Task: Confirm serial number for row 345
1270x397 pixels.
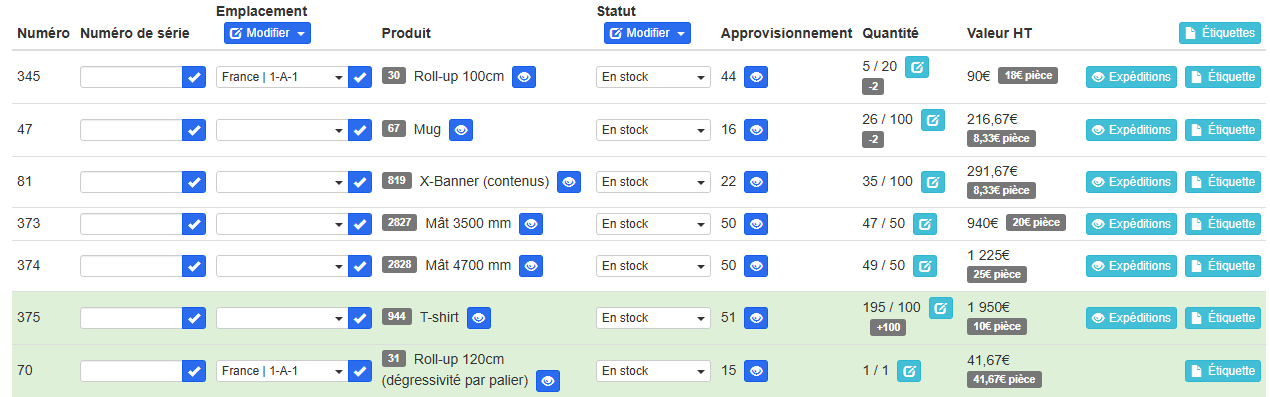Action: tap(195, 77)
